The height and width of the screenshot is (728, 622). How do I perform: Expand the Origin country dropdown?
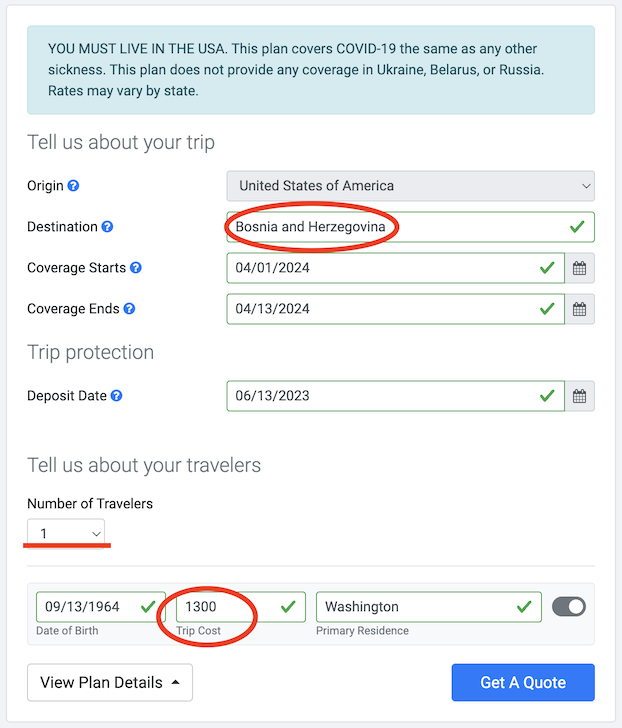pos(410,186)
